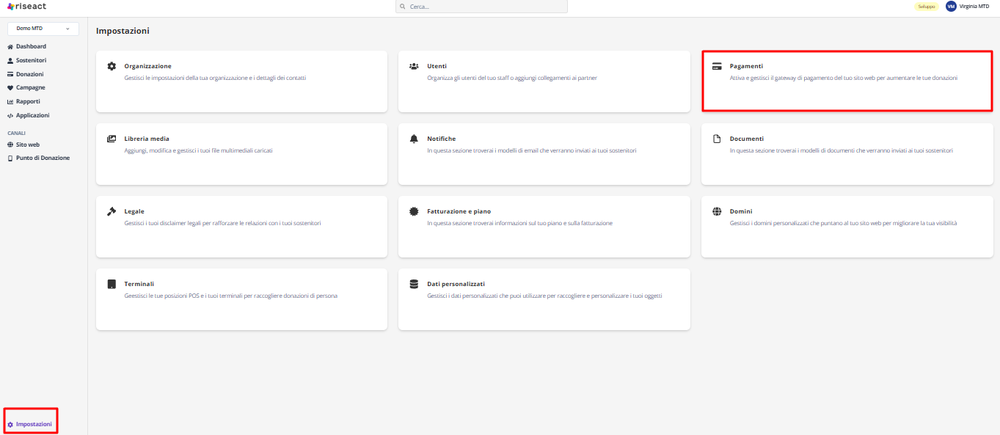Click the Cerca search field
The height and width of the screenshot is (435, 1000).
pos(482,6)
